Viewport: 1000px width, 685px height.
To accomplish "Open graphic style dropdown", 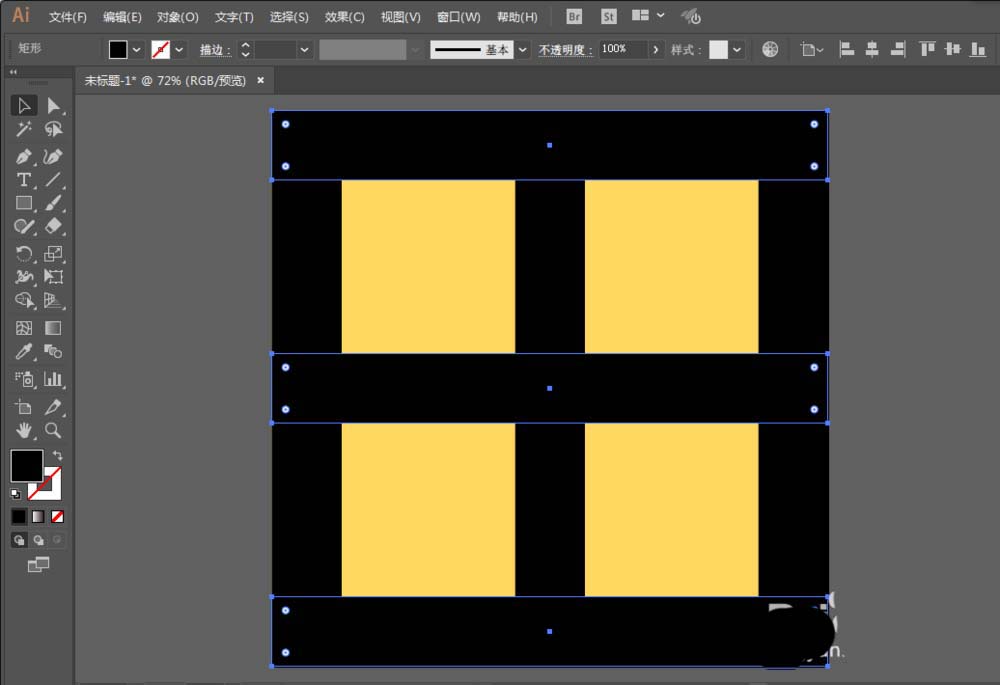I will [x=737, y=49].
